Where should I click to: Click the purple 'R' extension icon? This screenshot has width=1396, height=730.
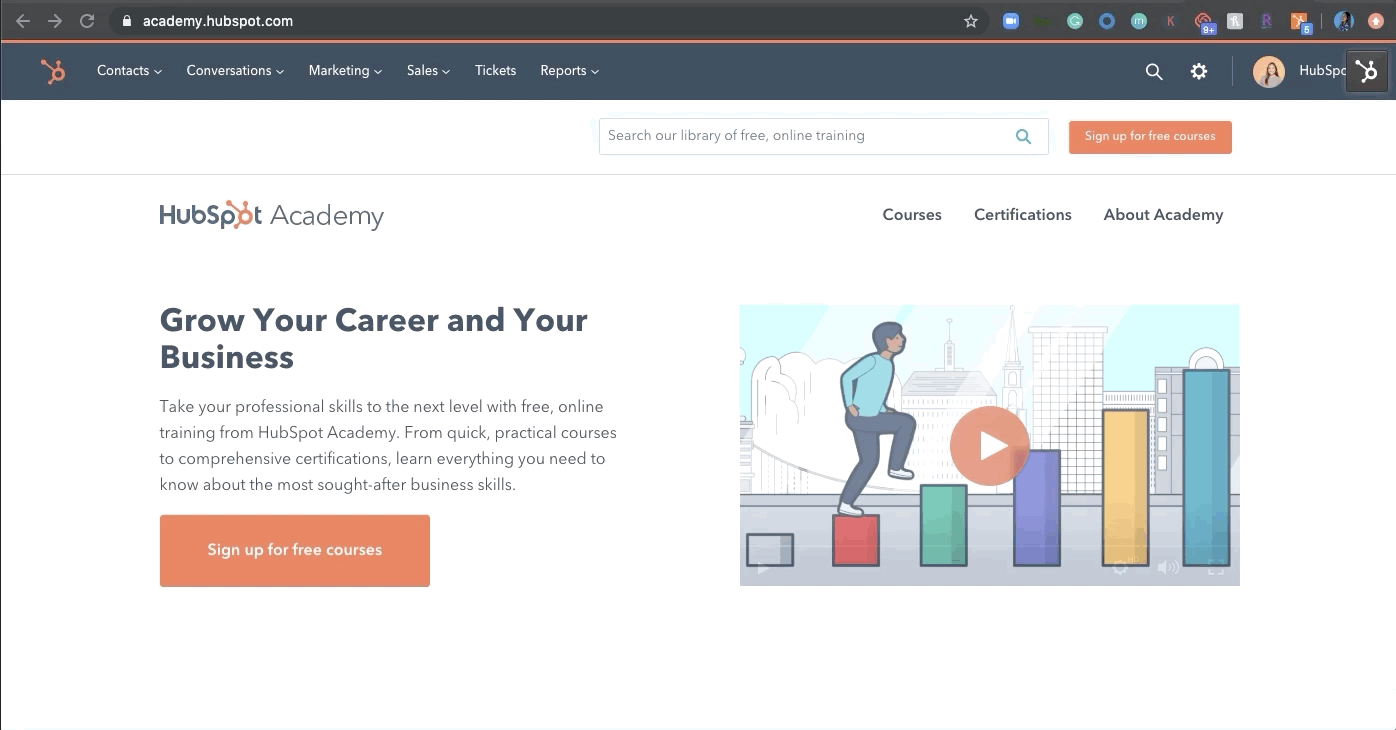1267,21
